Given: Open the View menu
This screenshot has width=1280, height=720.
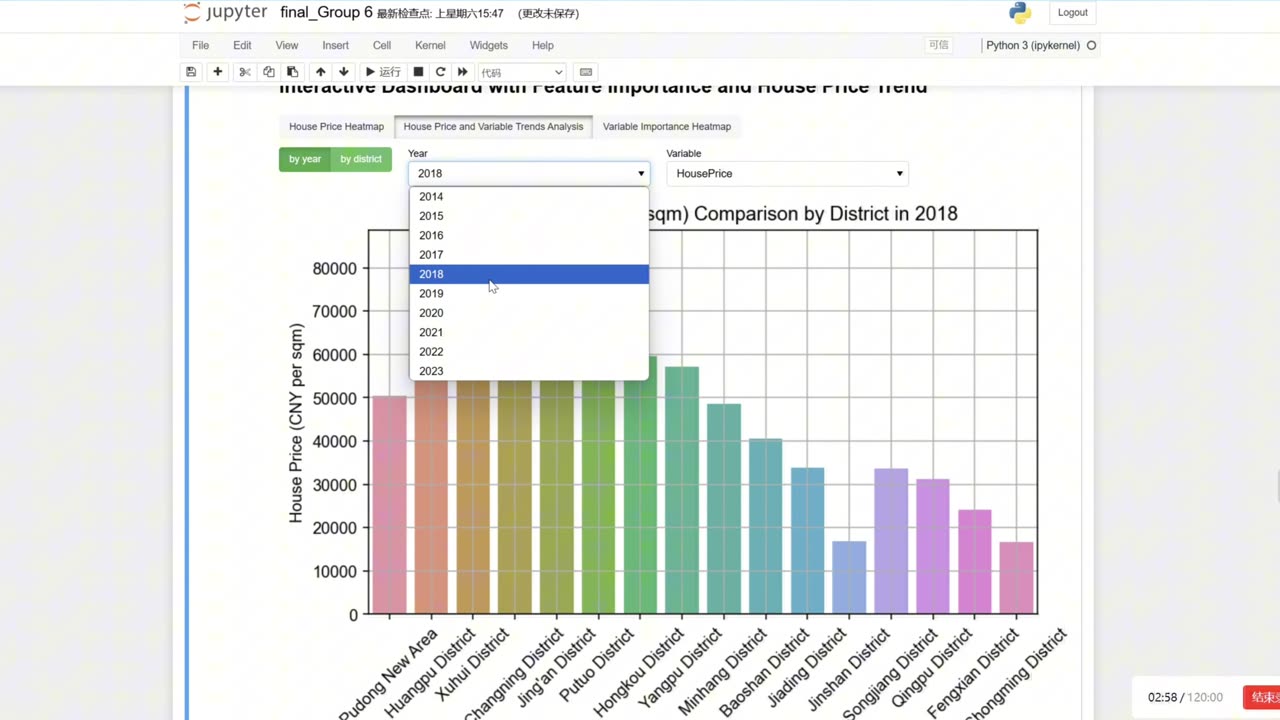Looking at the screenshot, I should [x=287, y=45].
